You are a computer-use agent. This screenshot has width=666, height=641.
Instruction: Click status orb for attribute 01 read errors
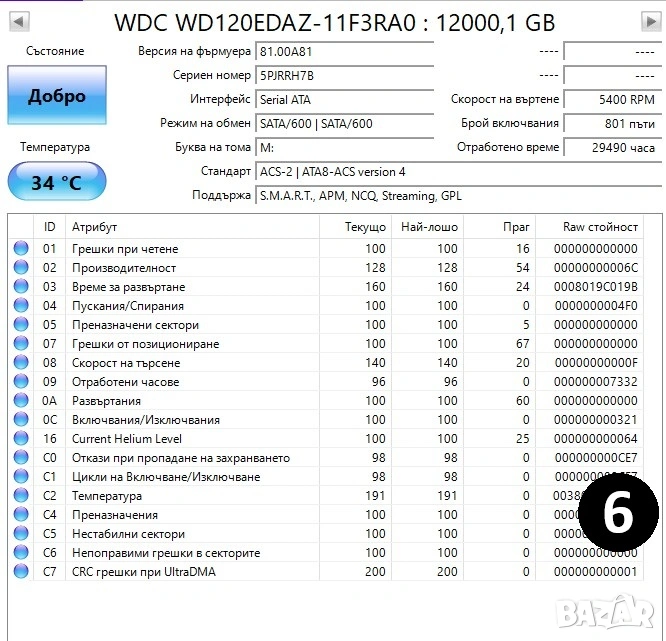[21, 249]
